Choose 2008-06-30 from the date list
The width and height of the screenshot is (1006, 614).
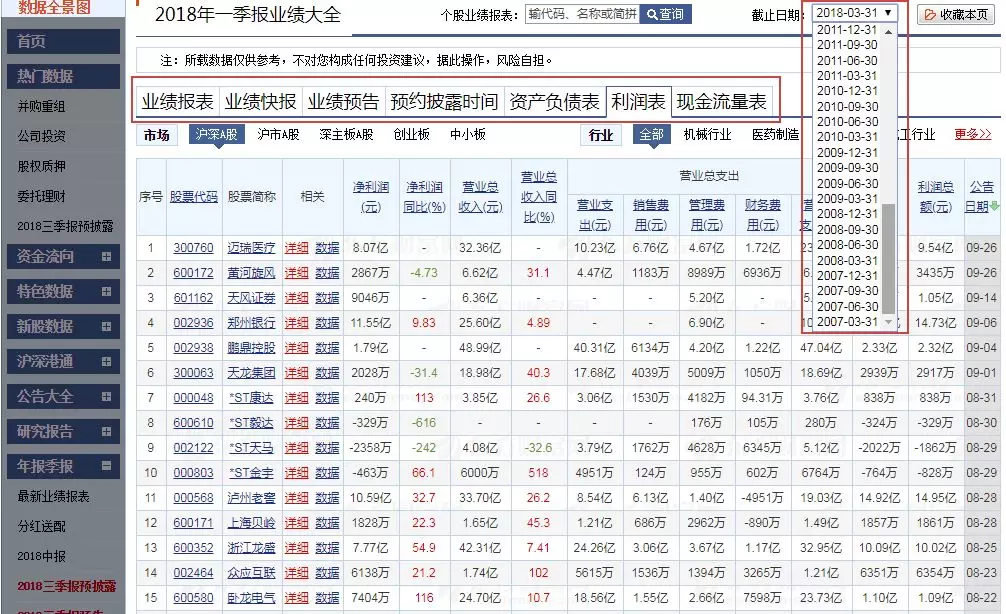coord(847,245)
